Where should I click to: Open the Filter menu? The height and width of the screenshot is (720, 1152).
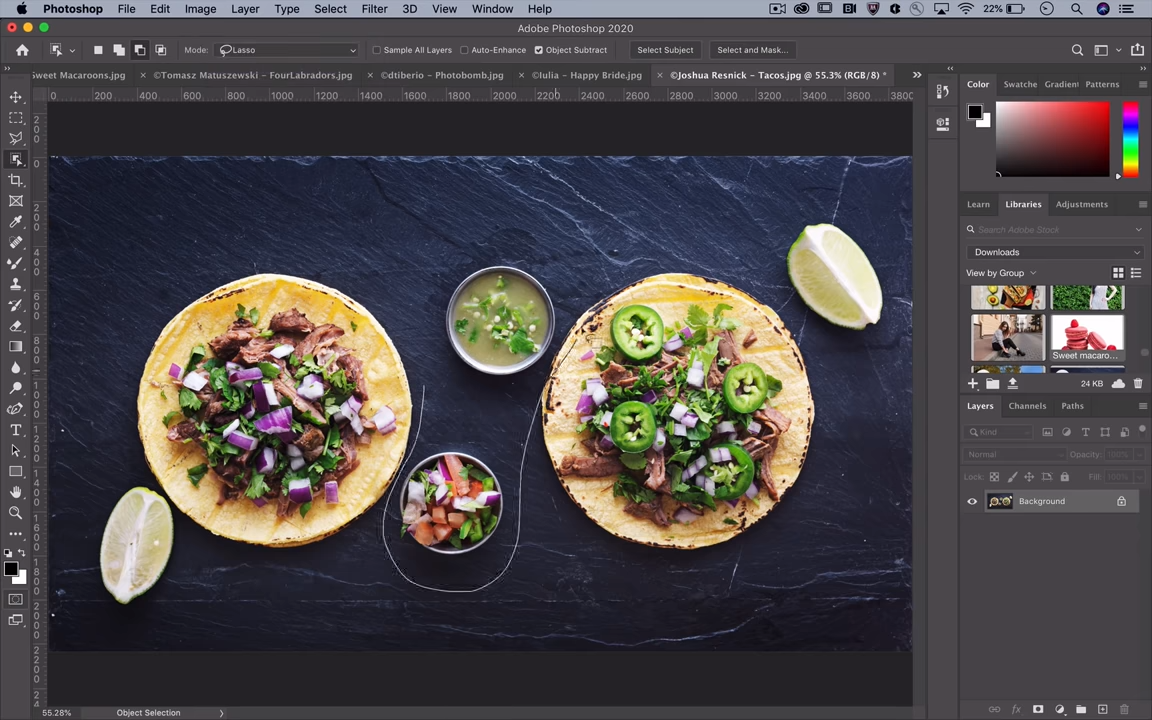pyautogui.click(x=374, y=9)
